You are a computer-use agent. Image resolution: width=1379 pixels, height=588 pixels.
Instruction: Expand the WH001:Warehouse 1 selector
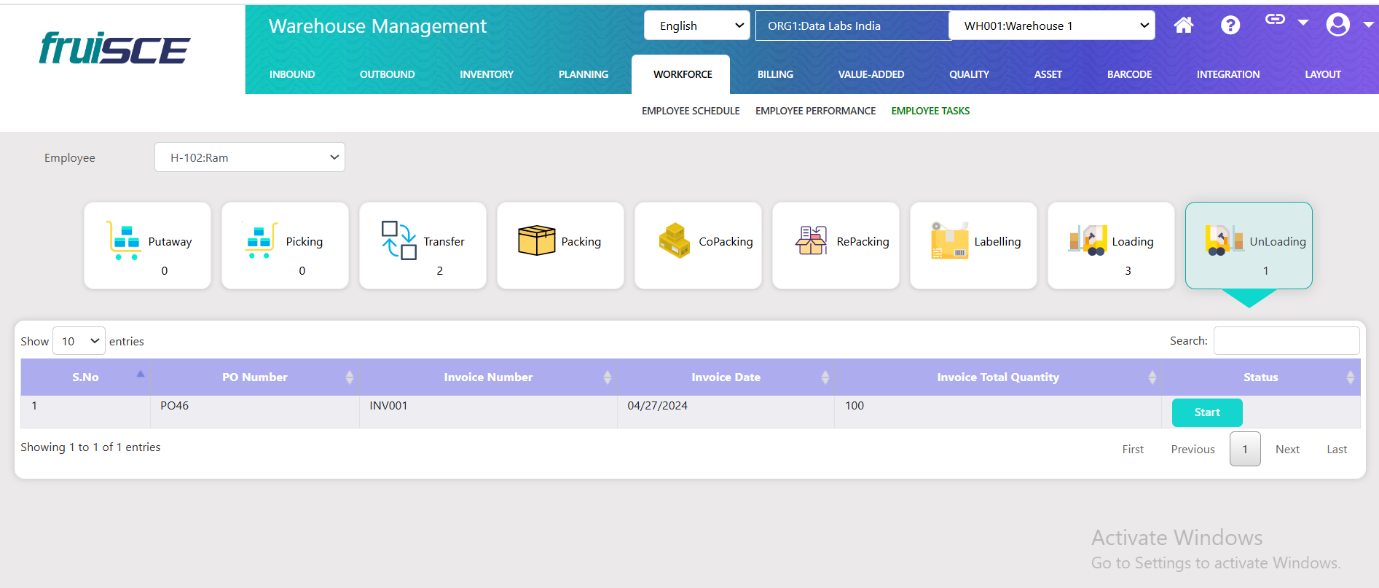pos(1051,26)
